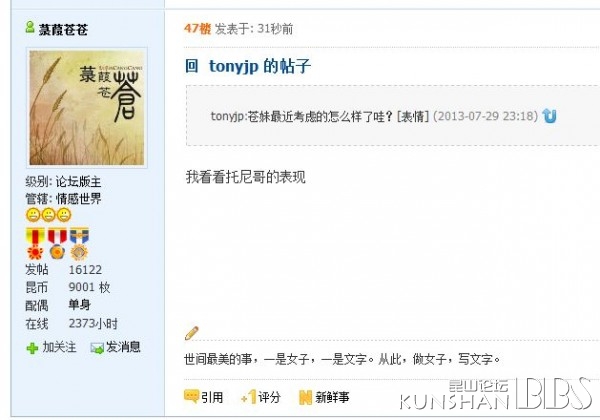
Task: Click the pencil edit icon below post
Action: click(191, 333)
